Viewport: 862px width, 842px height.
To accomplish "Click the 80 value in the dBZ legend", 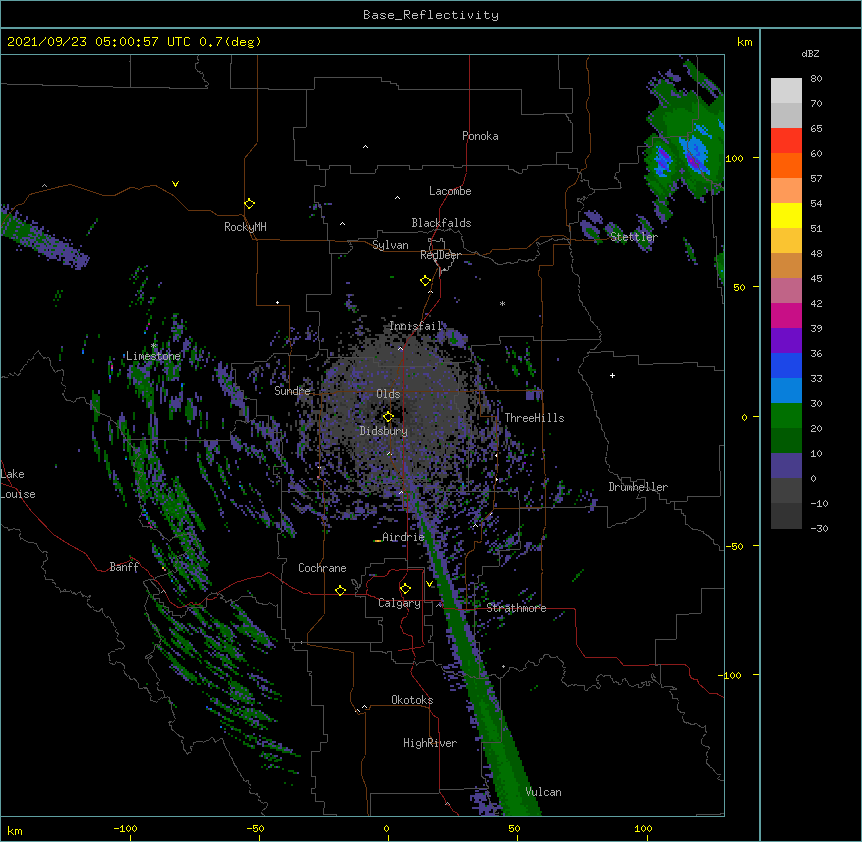I will click(816, 79).
